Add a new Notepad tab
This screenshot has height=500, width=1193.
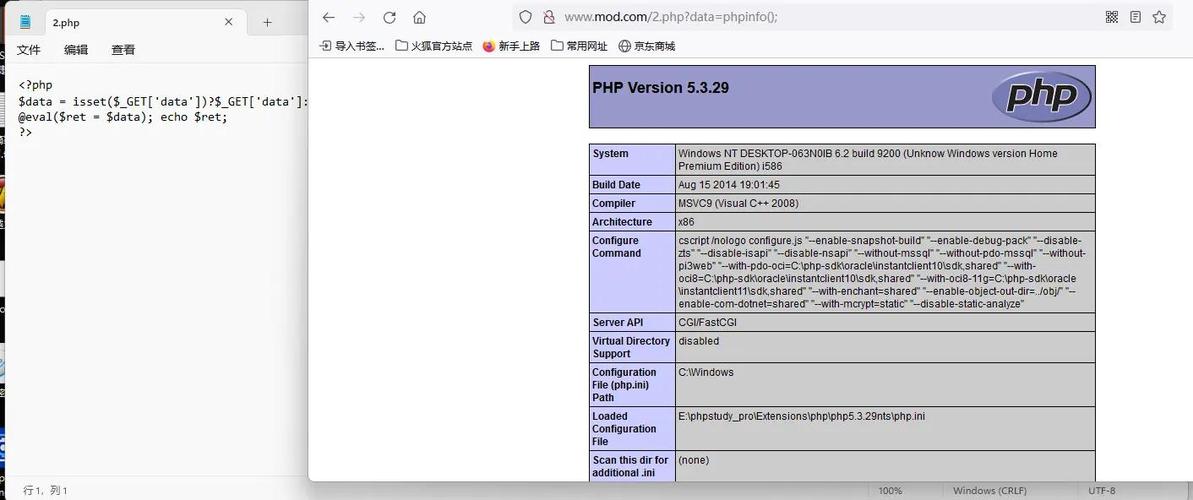[x=267, y=22]
